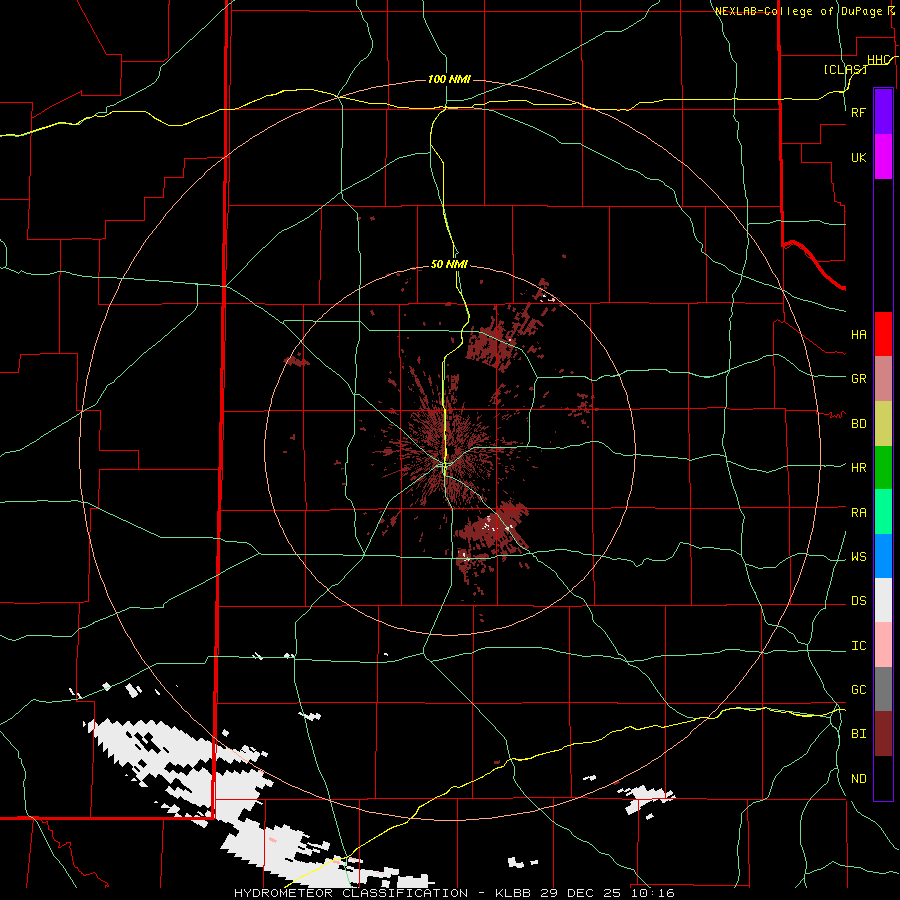Click the HR legend label

858,468
